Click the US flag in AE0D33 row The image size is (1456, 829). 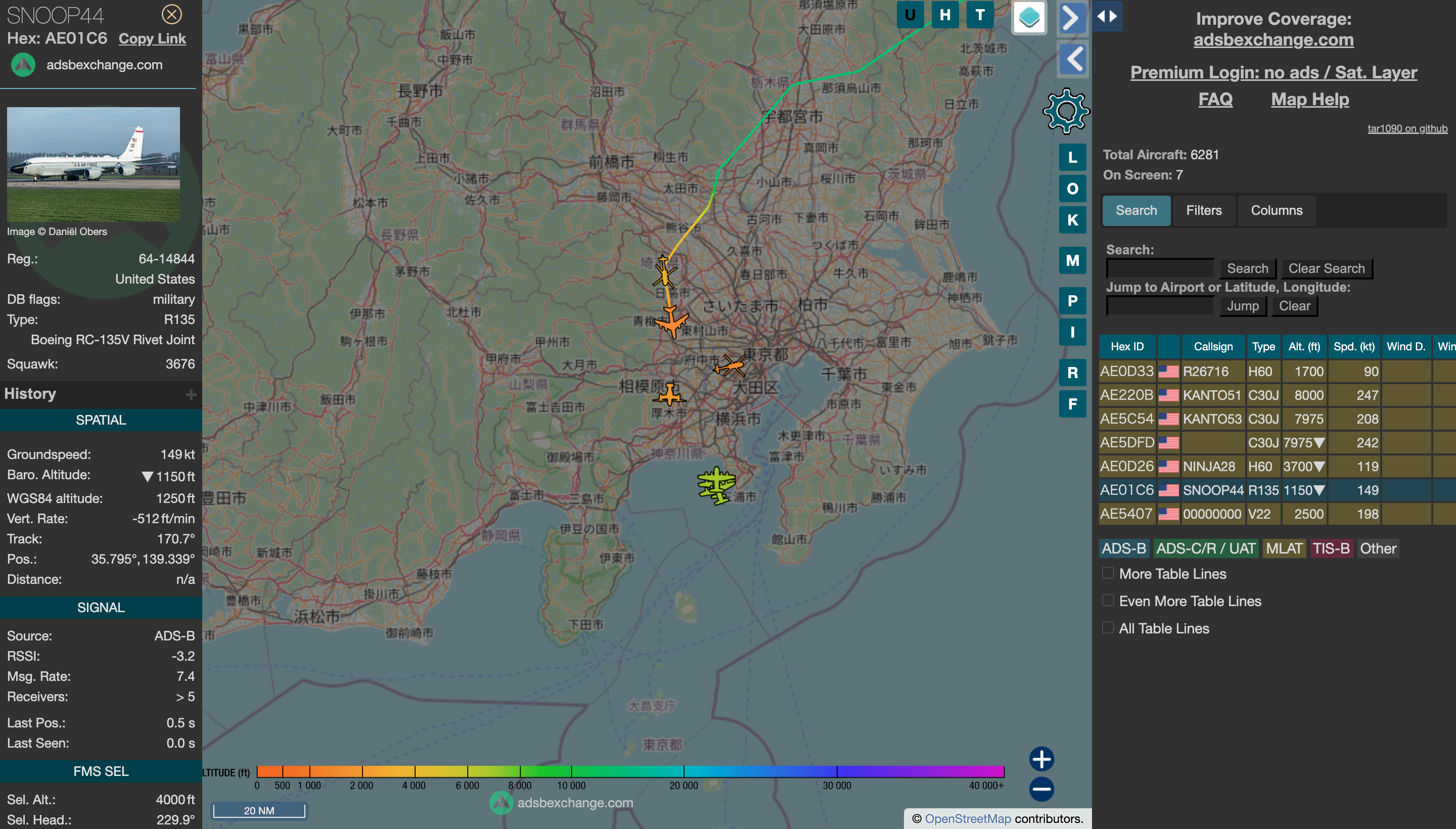pyautogui.click(x=1168, y=372)
